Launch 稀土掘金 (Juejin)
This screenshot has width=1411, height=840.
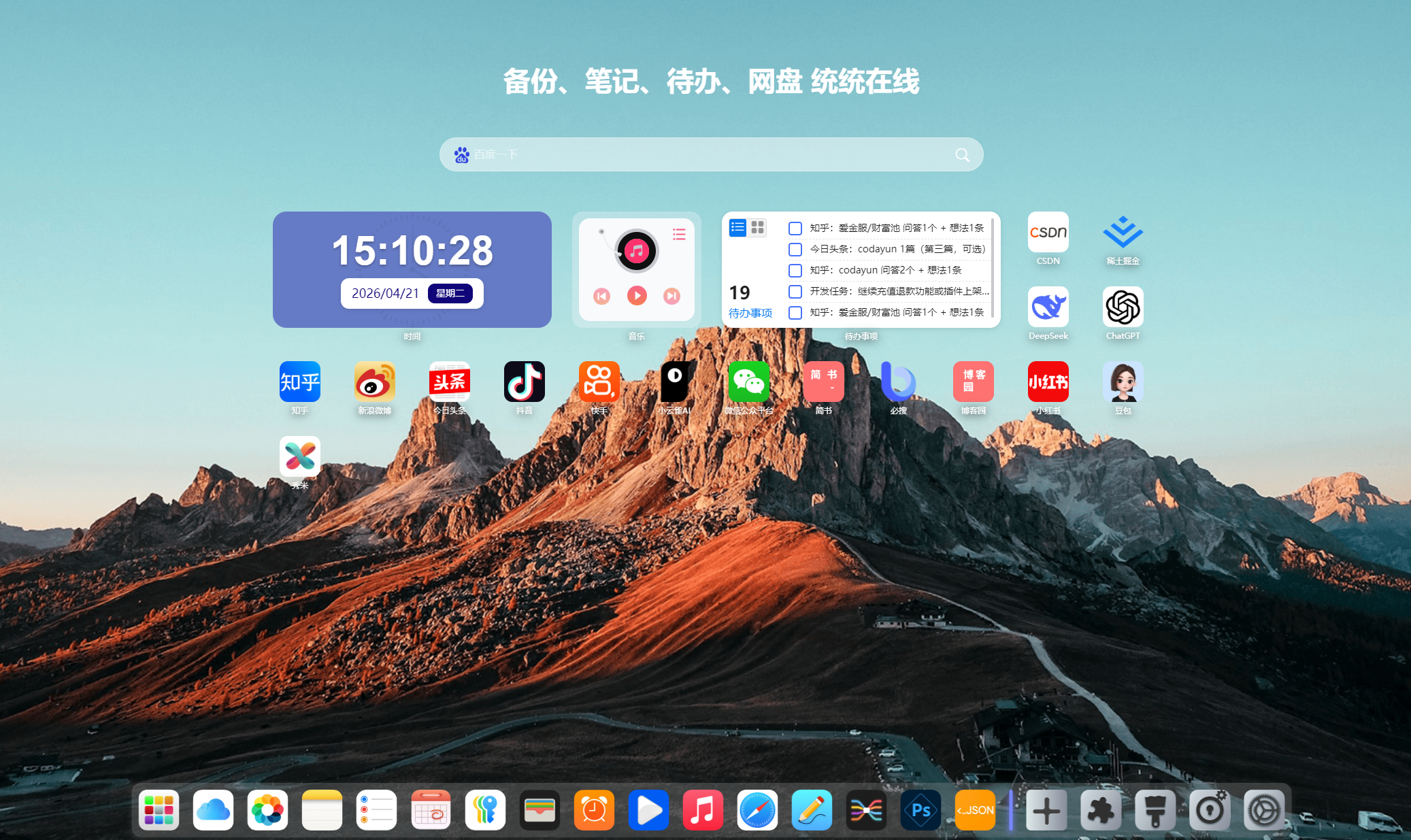(1123, 233)
